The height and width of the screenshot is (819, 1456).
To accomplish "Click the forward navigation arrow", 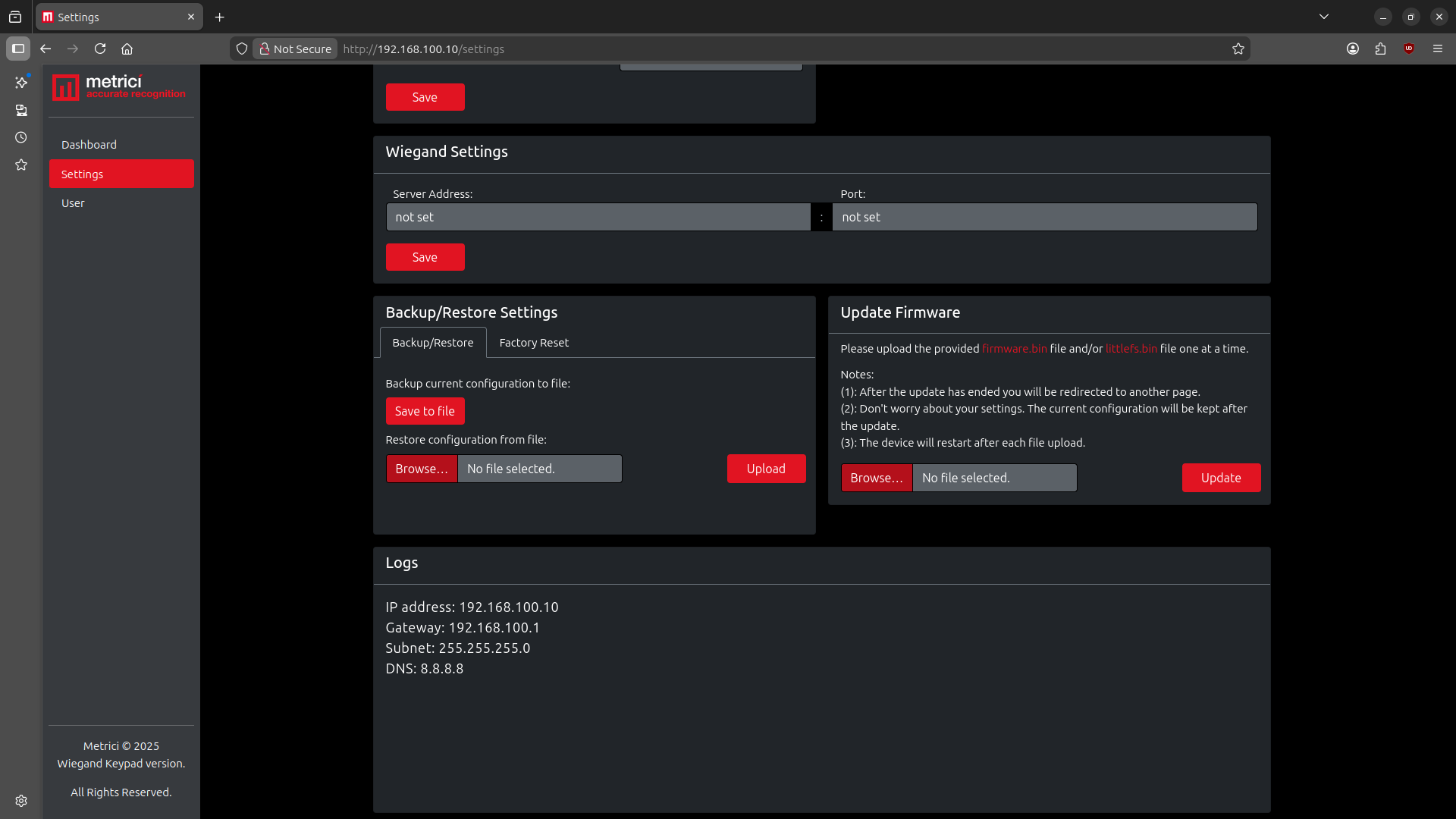I will point(73,49).
